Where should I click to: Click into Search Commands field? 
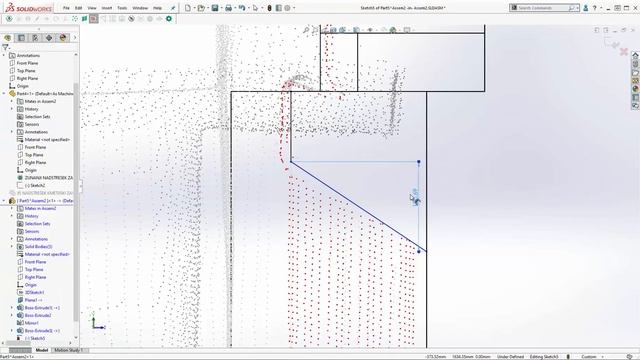[x=543, y=8]
